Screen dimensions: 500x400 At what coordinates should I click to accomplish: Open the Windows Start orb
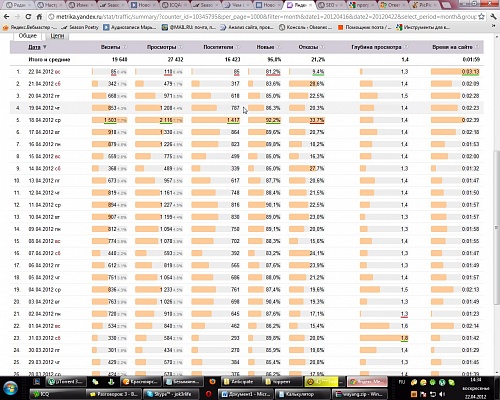tap(10, 388)
